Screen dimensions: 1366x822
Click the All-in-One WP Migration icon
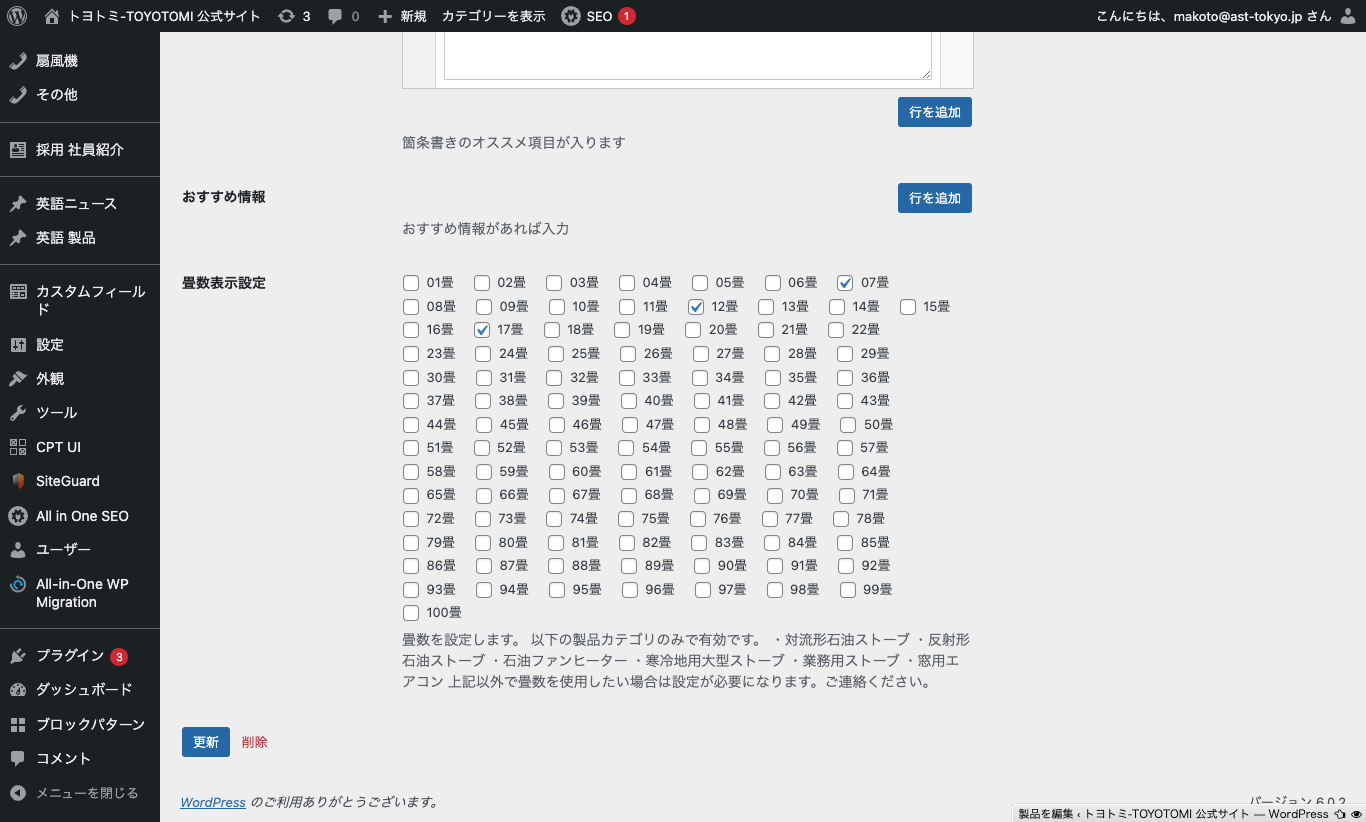(18, 584)
